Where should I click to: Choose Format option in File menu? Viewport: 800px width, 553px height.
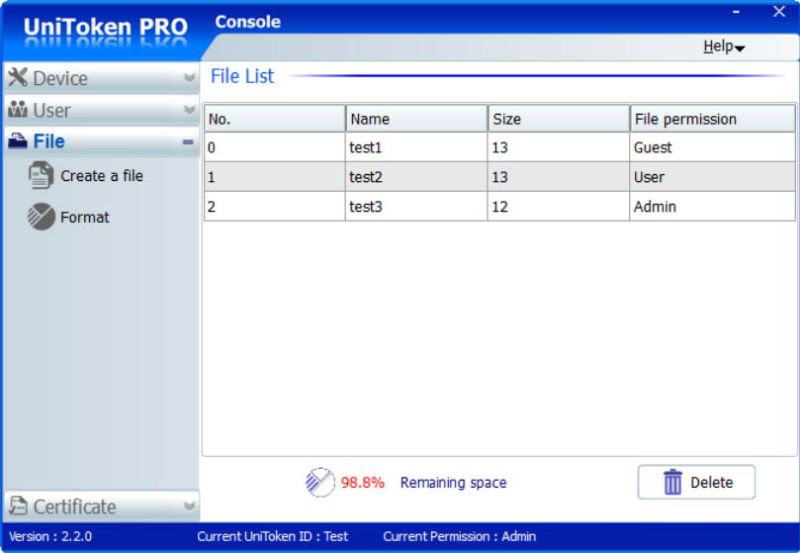tap(85, 217)
